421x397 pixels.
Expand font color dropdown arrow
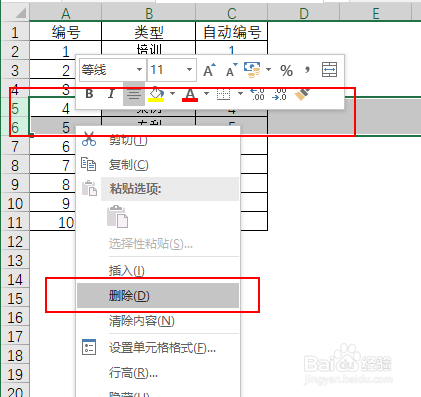click(206, 94)
